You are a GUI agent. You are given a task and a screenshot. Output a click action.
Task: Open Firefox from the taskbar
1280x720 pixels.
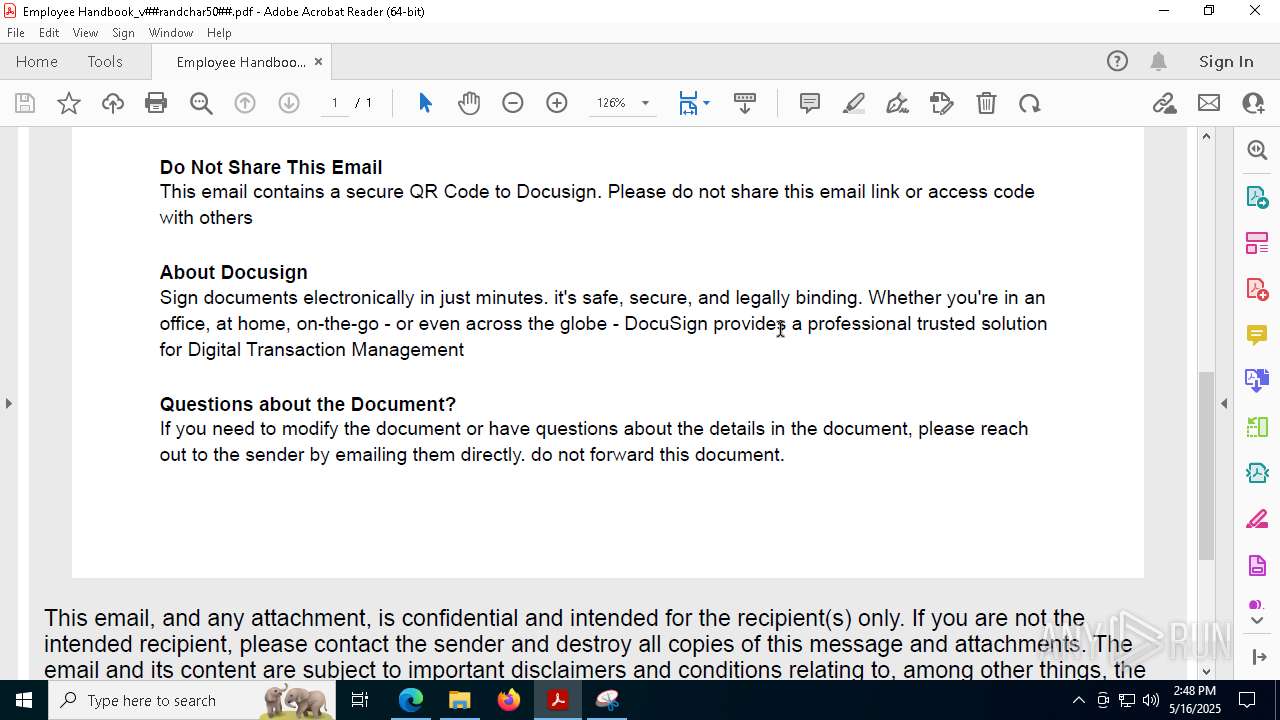click(x=509, y=700)
